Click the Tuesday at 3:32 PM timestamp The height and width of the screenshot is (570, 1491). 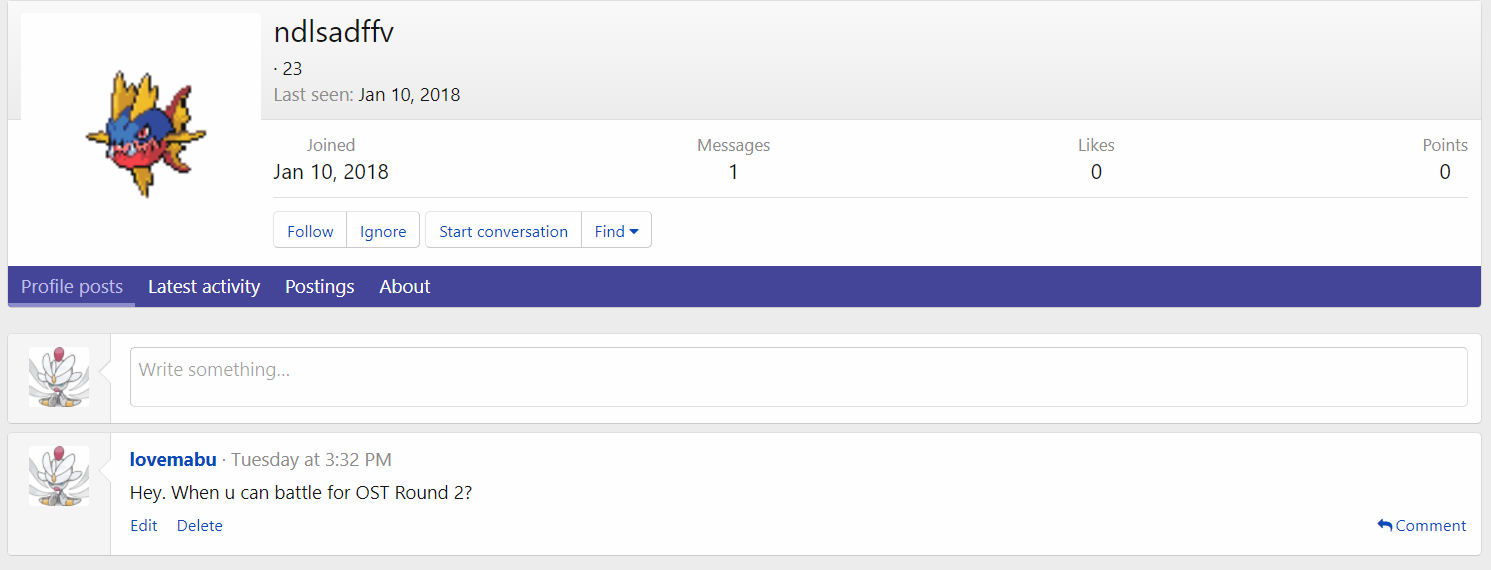[311, 460]
